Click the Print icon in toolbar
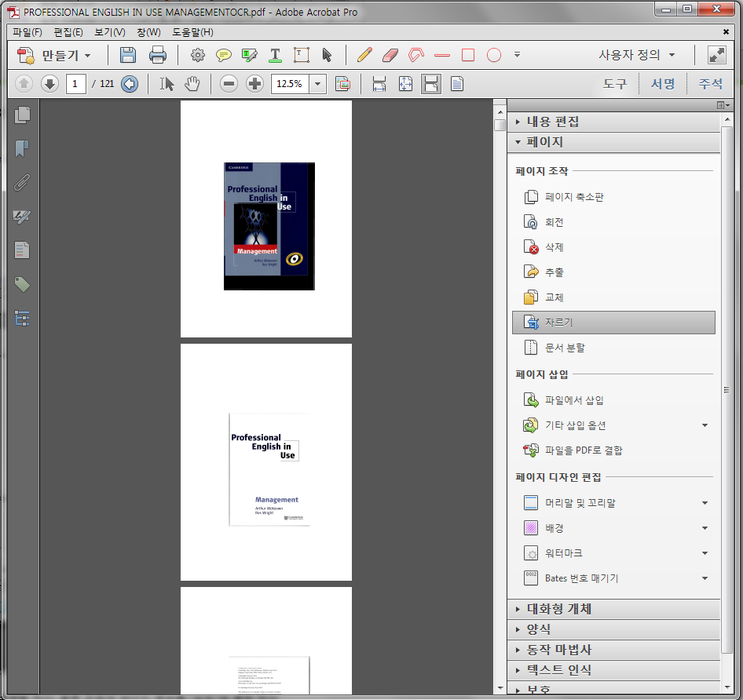 pos(157,55)
